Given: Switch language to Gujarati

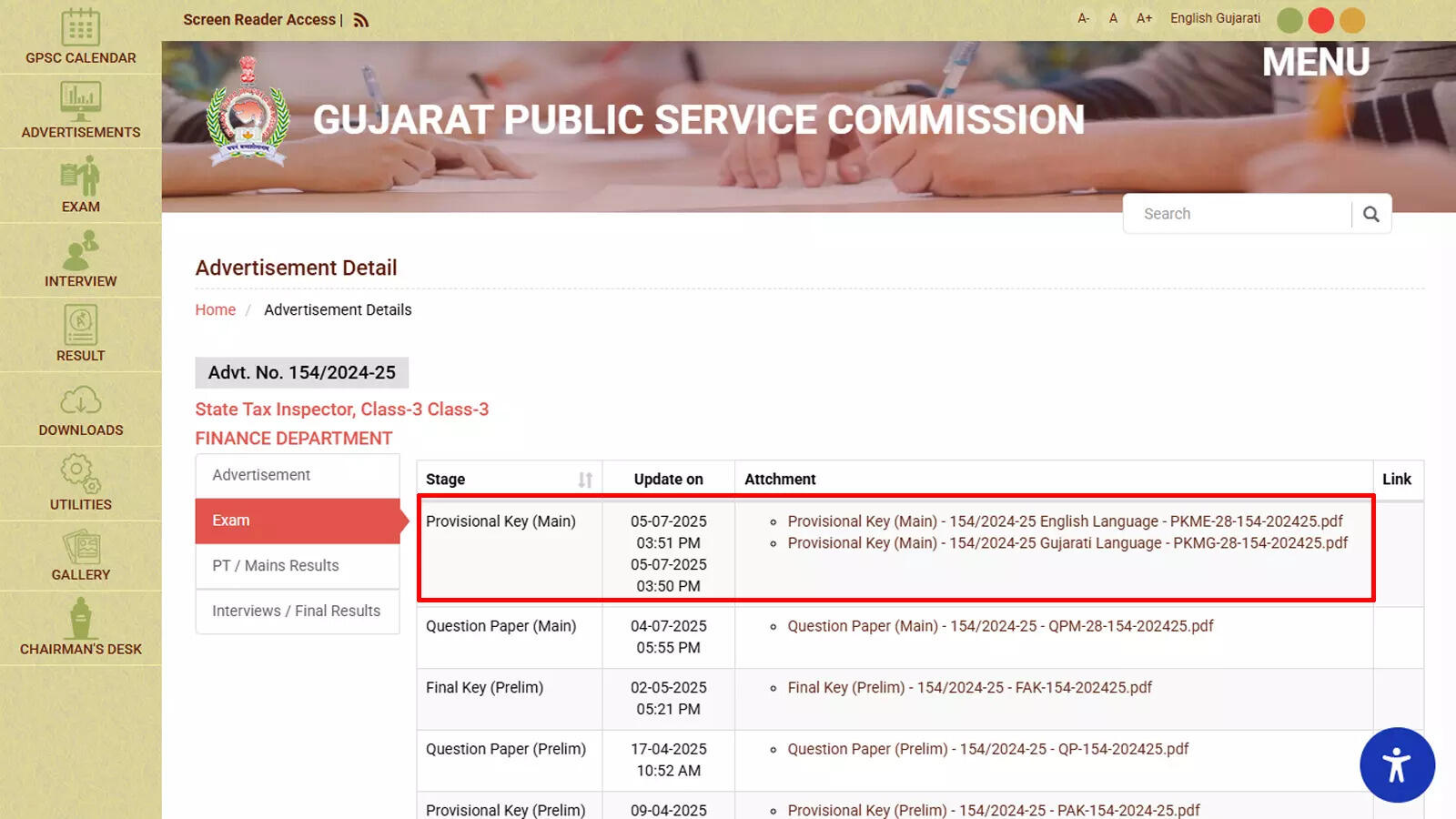Looking at the screenshot, I should pos(1239,18).
